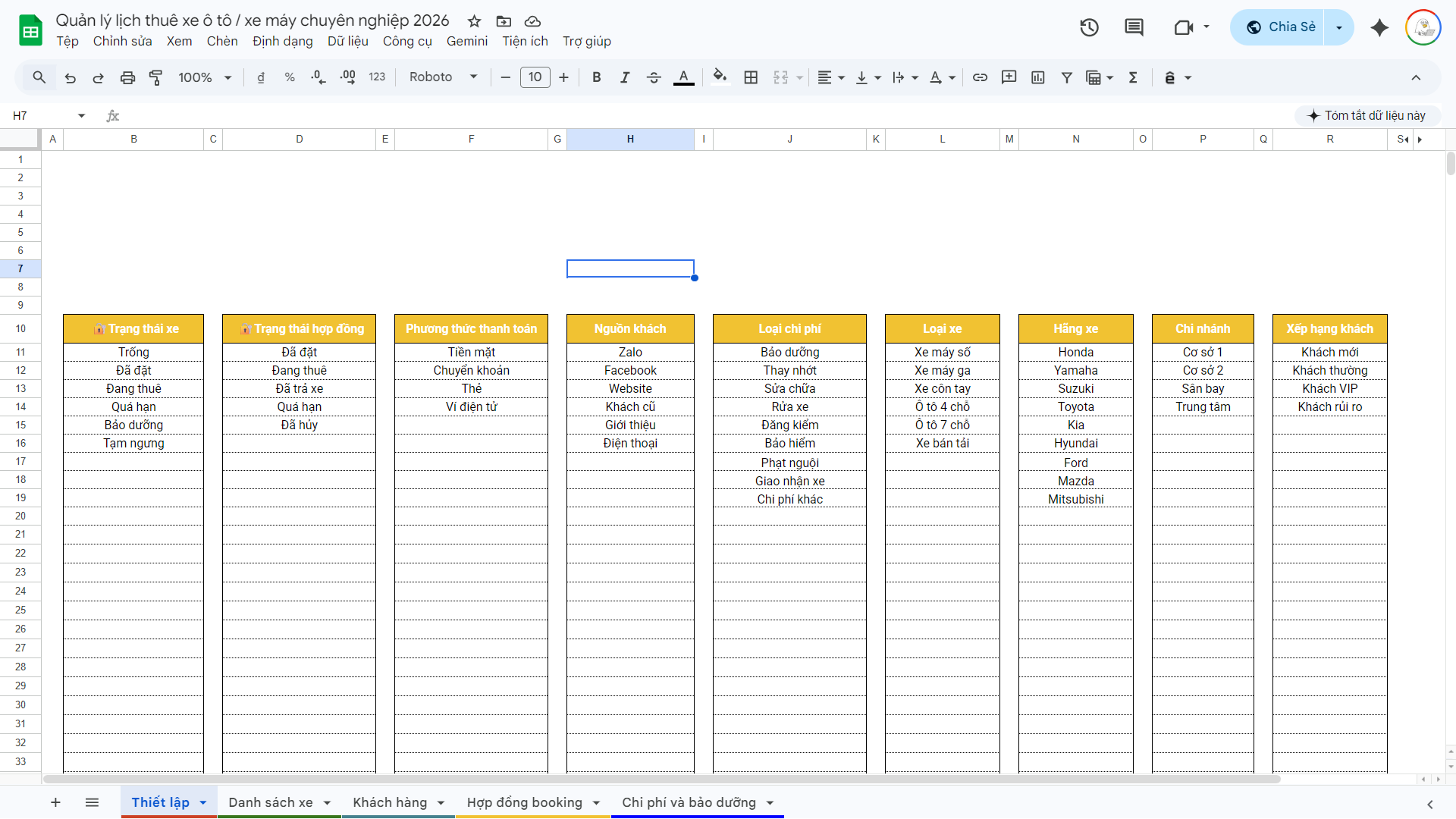Select the currency format icon
The image size is (1456, 819).
[x=261, y=77]
